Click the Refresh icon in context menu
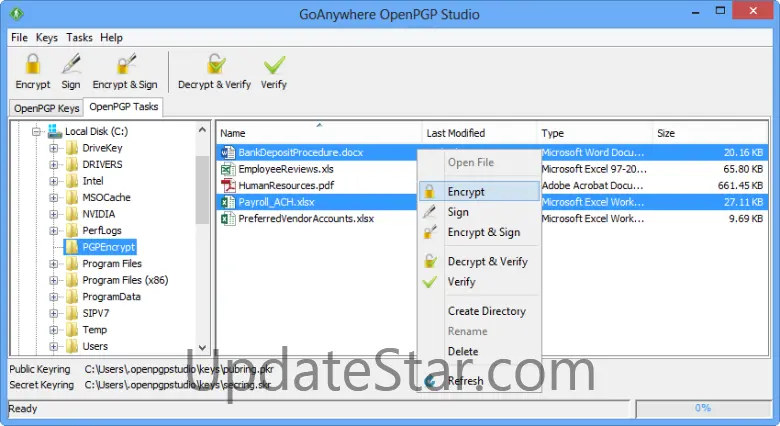 (431, 381)
